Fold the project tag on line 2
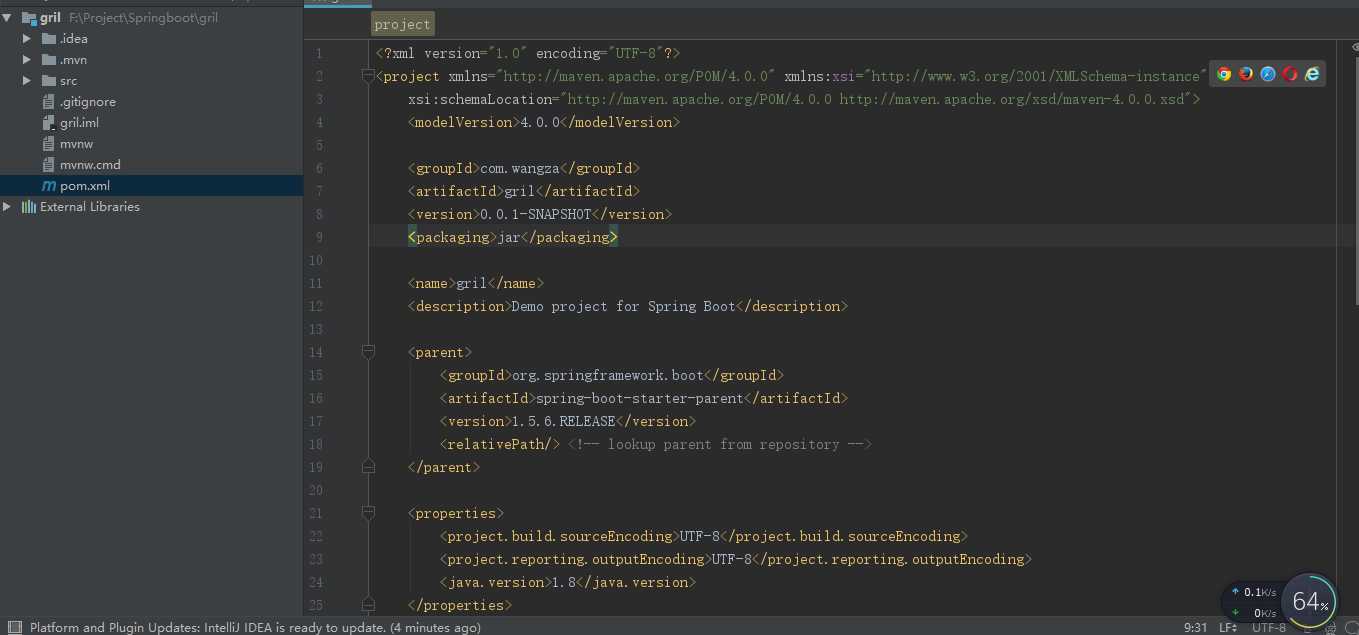 tap(368, 76)
